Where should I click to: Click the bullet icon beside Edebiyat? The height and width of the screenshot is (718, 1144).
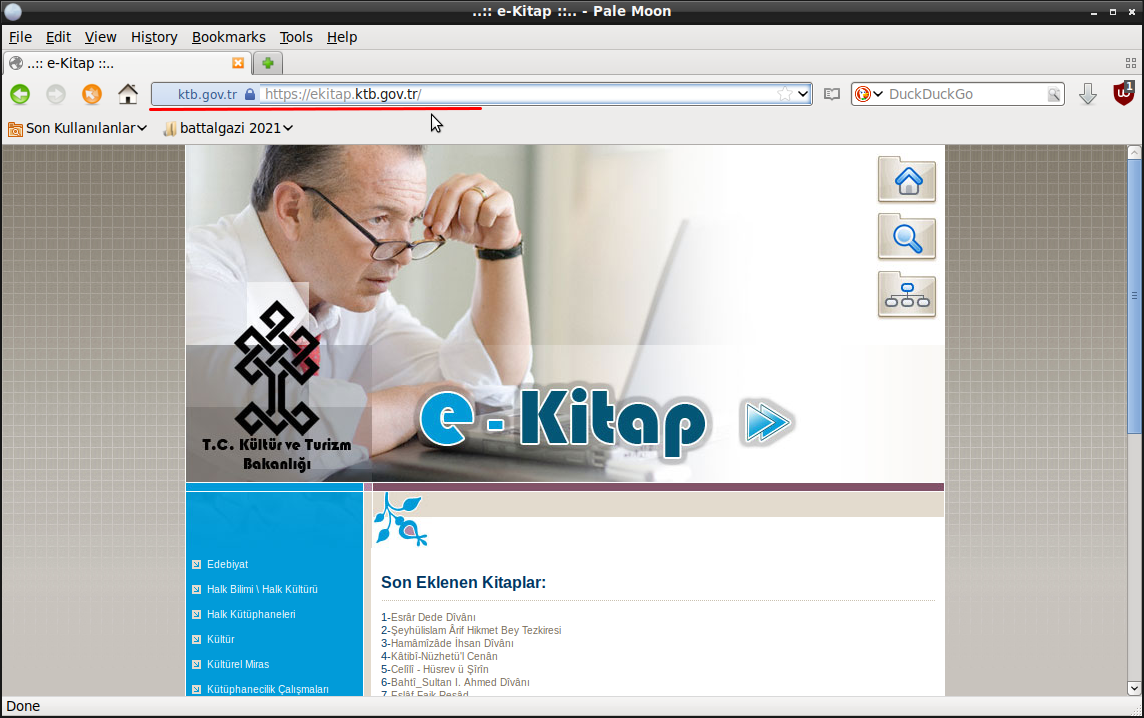point(196,565)
